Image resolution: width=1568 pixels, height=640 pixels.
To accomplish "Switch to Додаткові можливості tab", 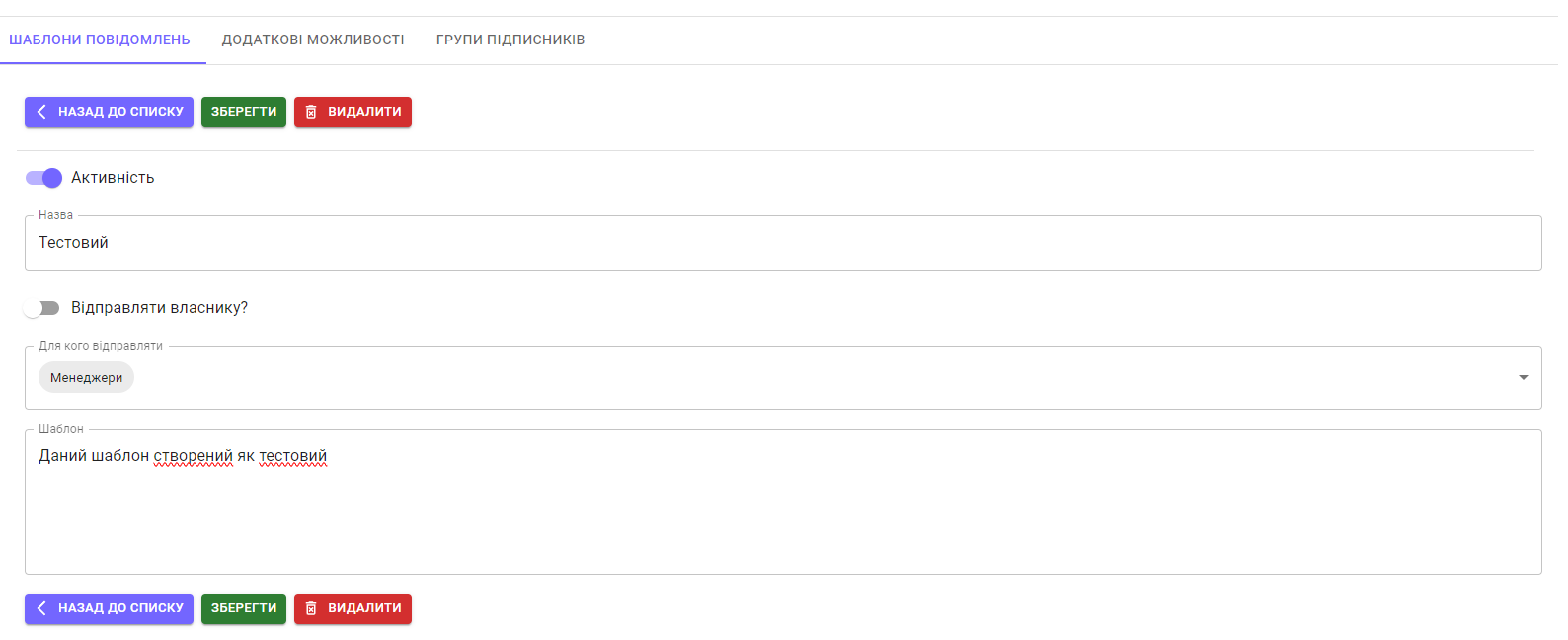I will 313,40.
